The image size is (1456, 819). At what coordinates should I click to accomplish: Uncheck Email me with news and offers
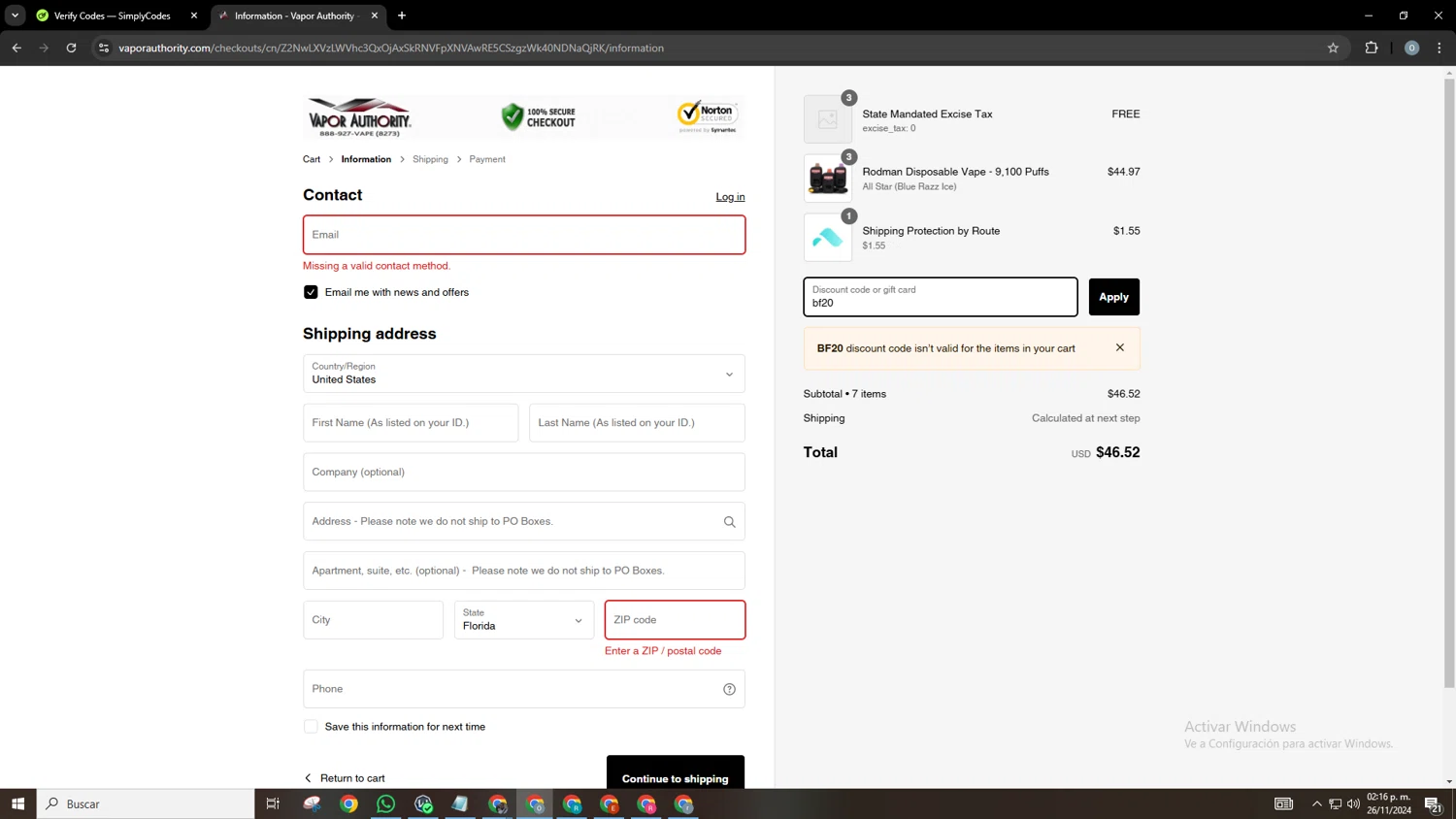(311, 292)
